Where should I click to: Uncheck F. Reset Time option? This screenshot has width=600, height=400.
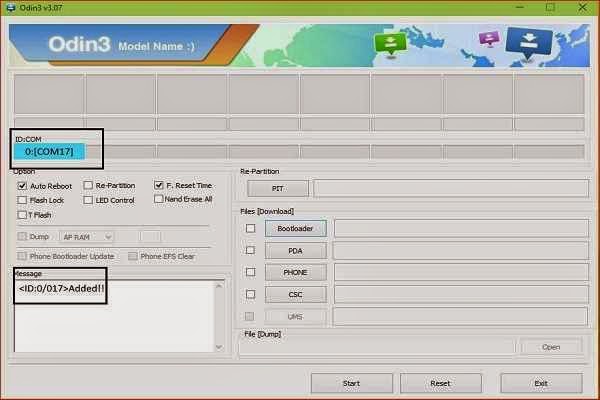158,185
